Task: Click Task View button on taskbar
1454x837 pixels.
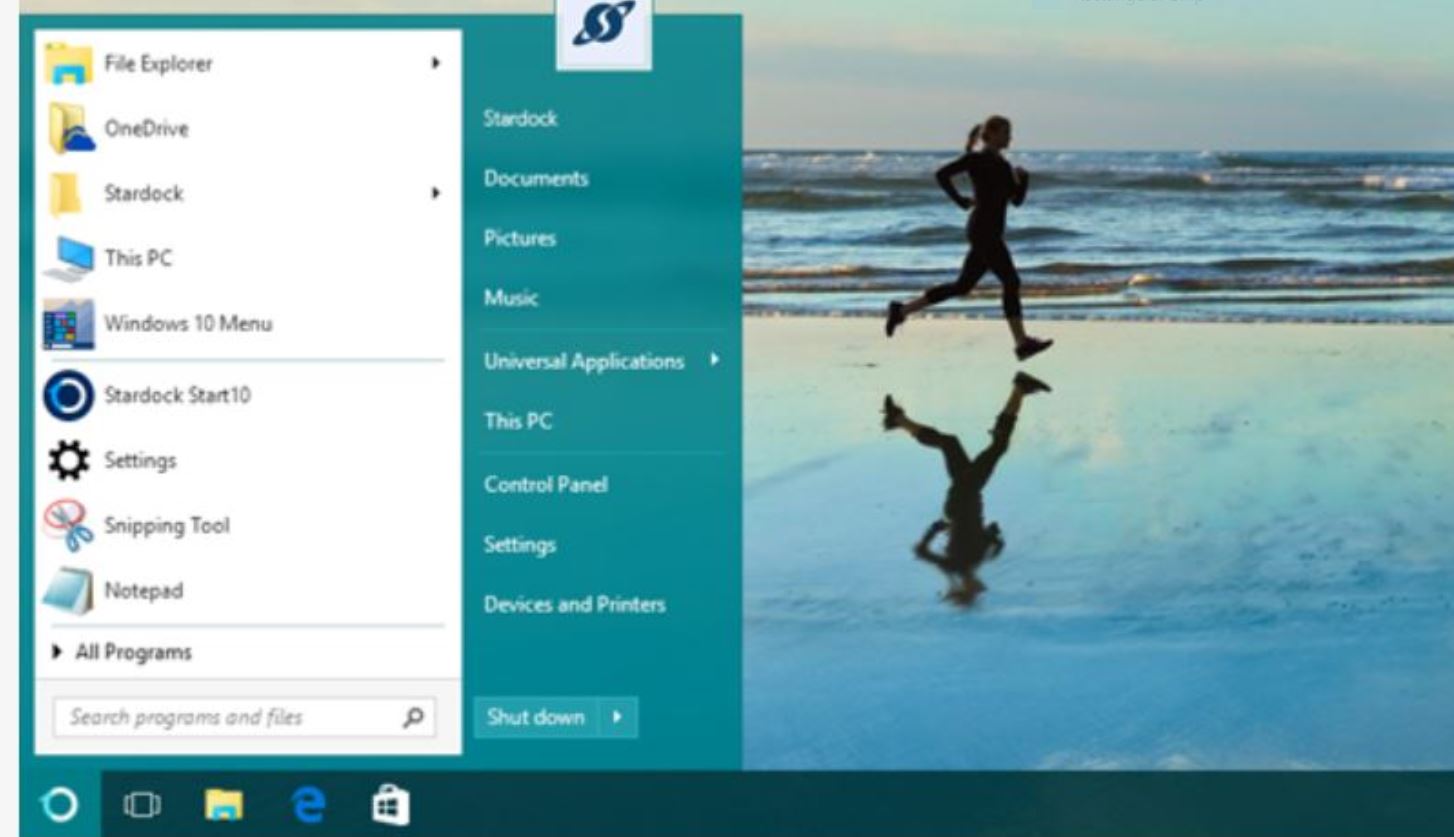Action: (x=142, y=804)
